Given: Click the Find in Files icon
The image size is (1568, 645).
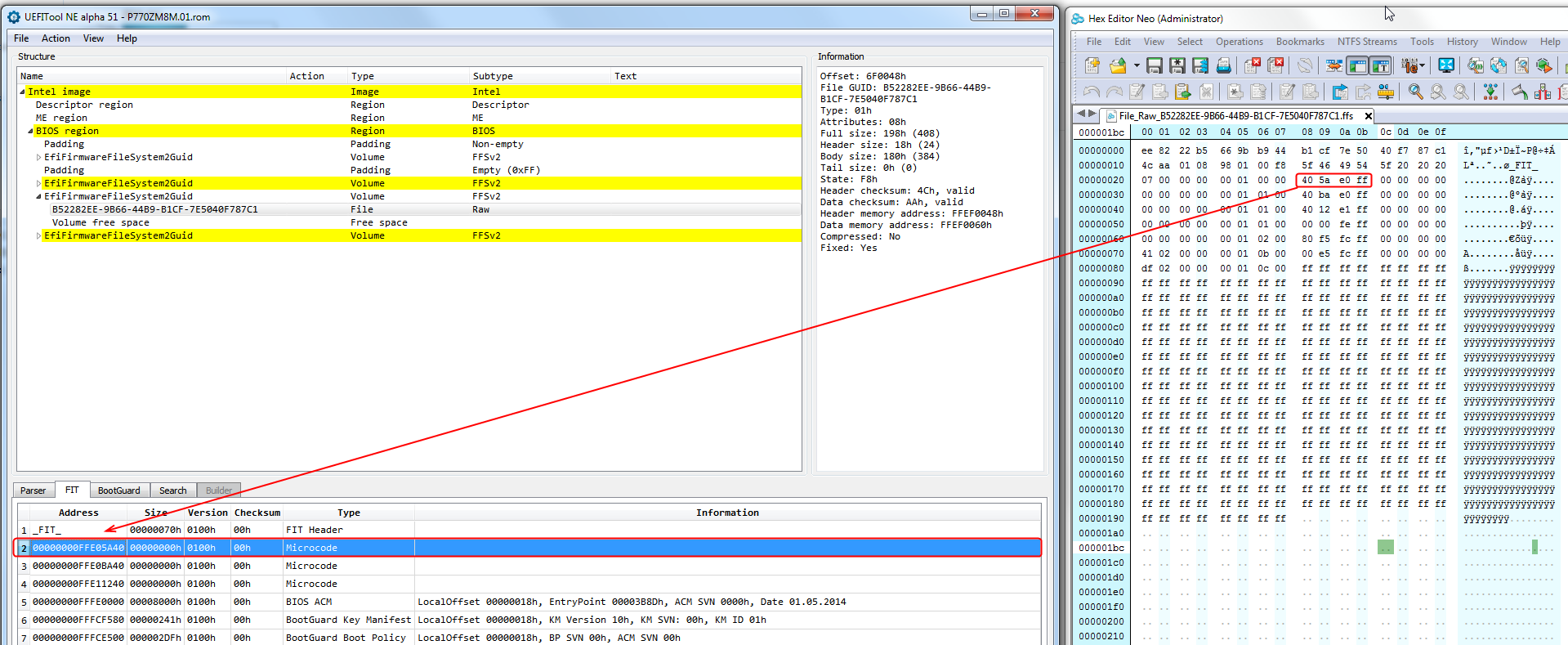Looking at the screenshot, I should pos(1521,65).
